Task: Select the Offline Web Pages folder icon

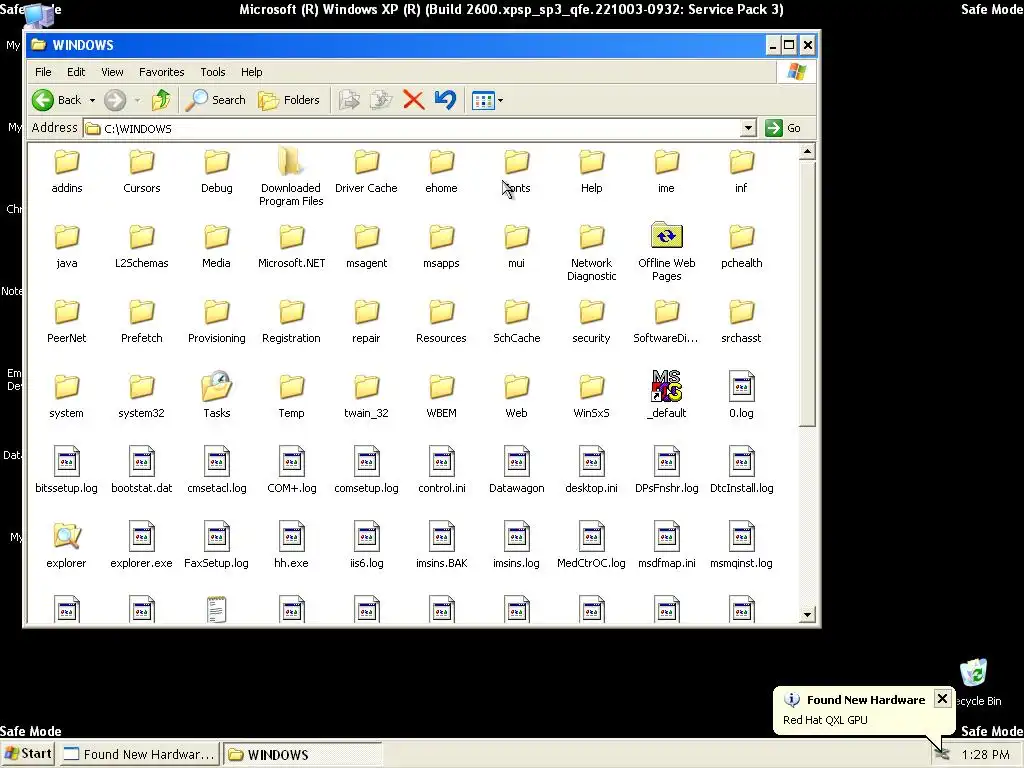Action: tap(667, 236)
